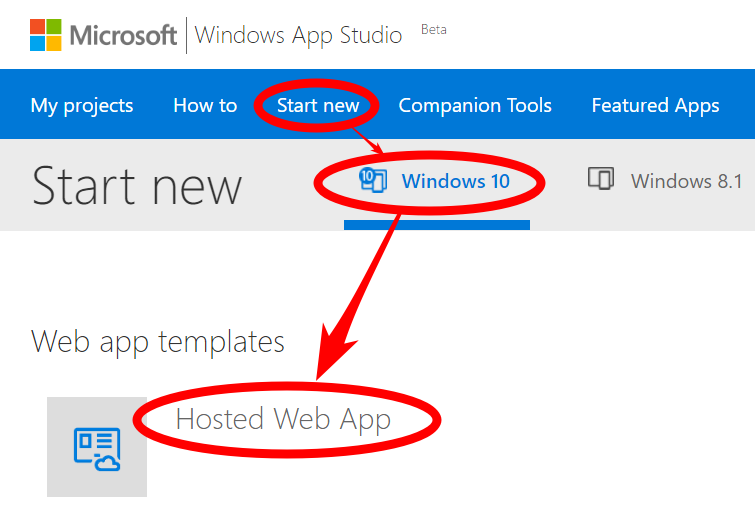Viewport: 755px width, 523px height.
Task: Go to Companion Tools
Action: tap(475, 105)
